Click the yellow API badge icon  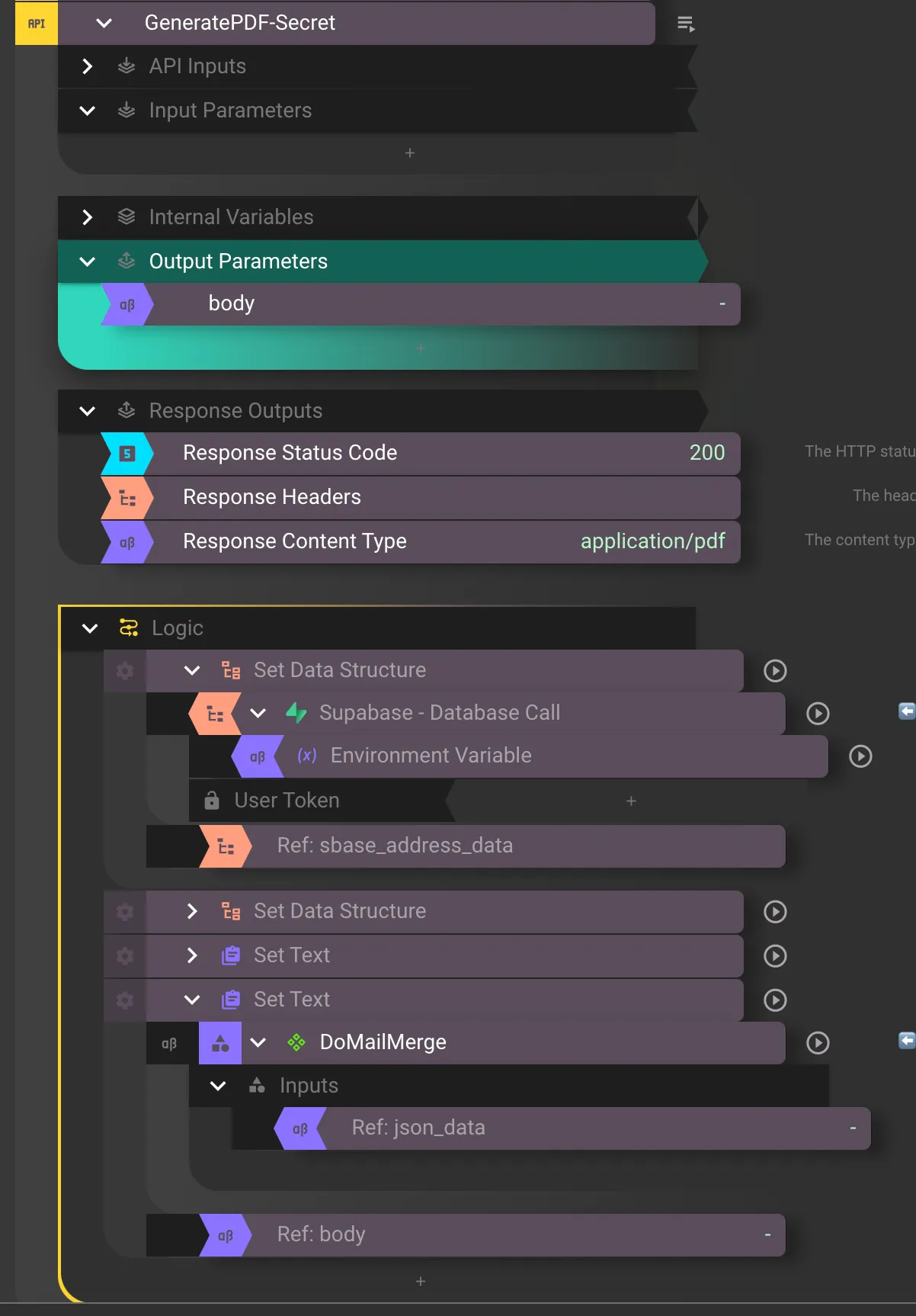point(36,24)
